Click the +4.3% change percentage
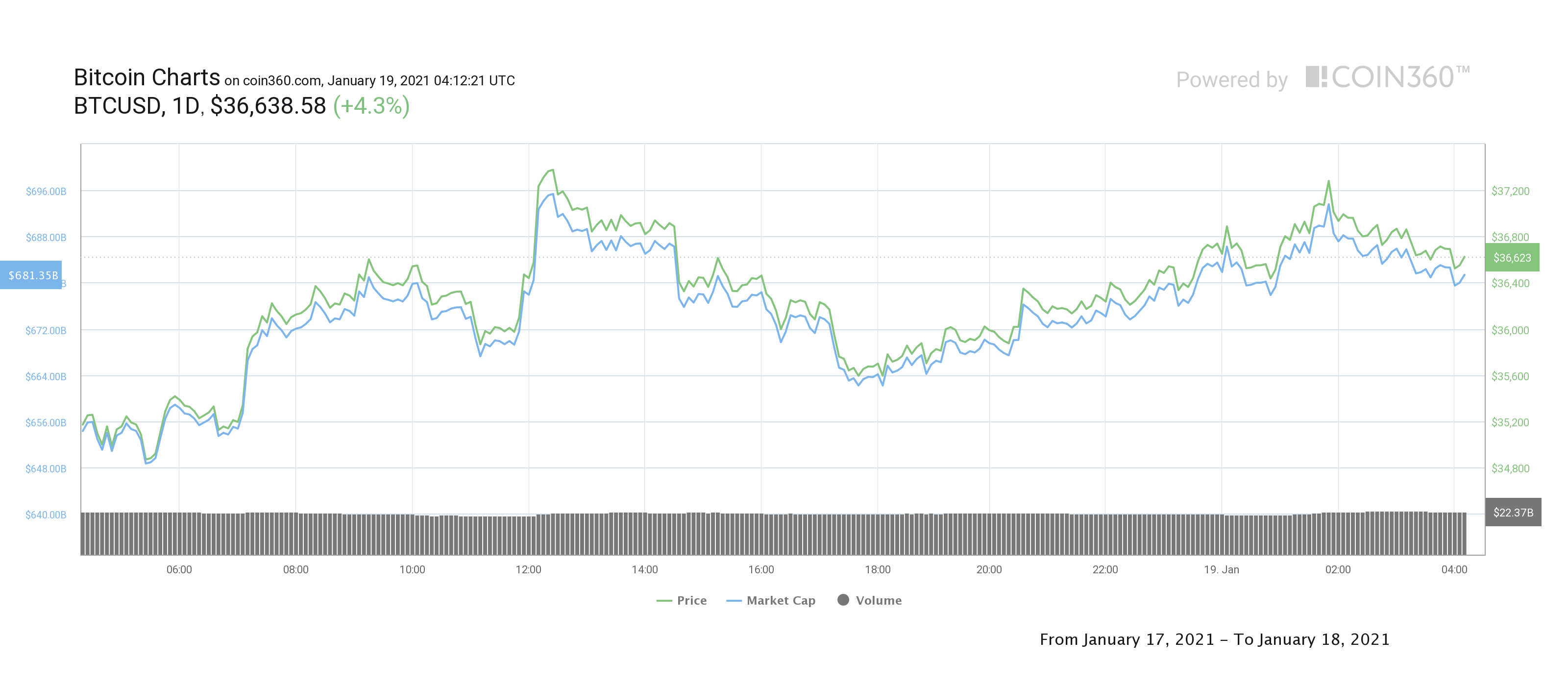The width and height of the screenshot is (1568, 686). coord(371,106)
